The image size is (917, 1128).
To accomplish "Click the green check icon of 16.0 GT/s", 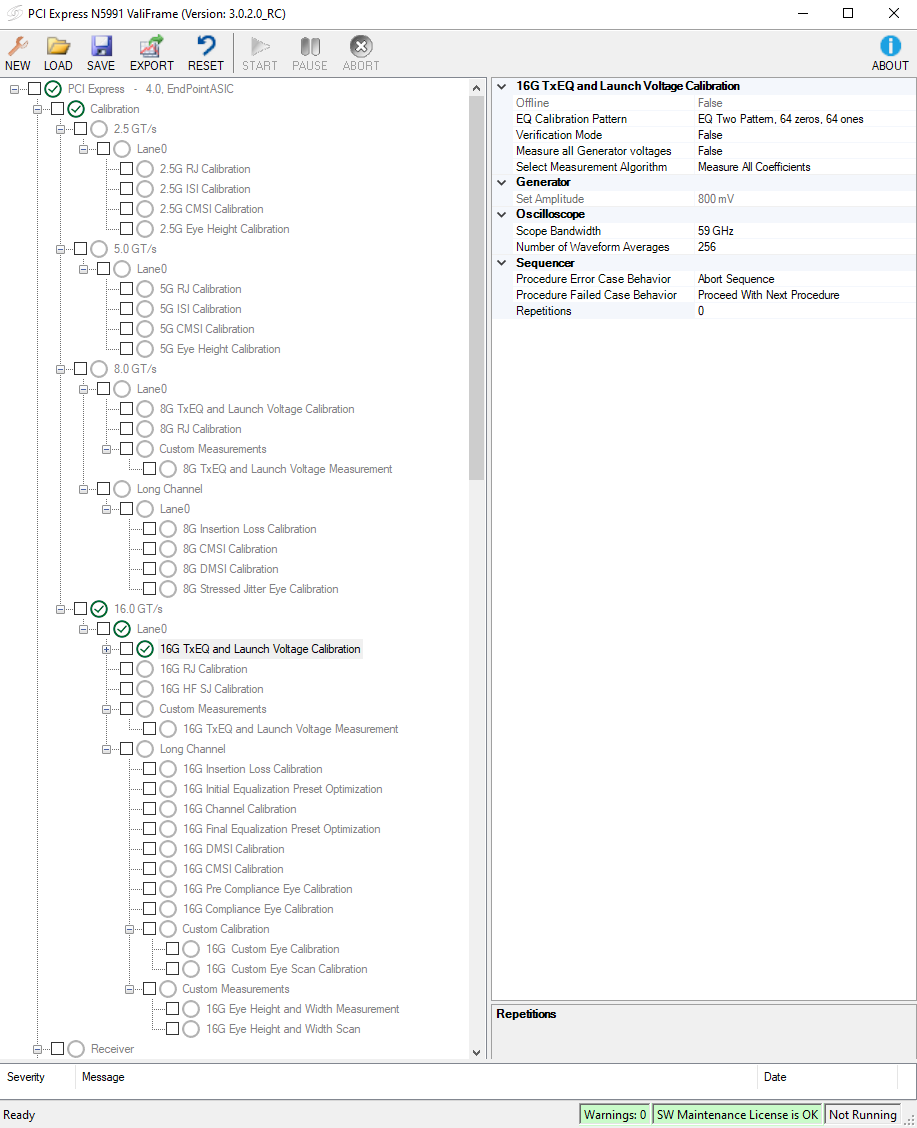I will [x=99, y=609].
